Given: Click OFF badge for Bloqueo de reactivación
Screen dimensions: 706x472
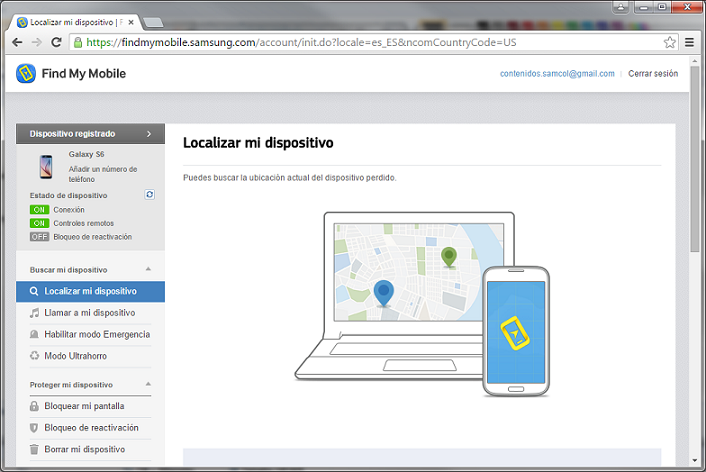Looking at the screenshot, I should click(x=39, y=237).
